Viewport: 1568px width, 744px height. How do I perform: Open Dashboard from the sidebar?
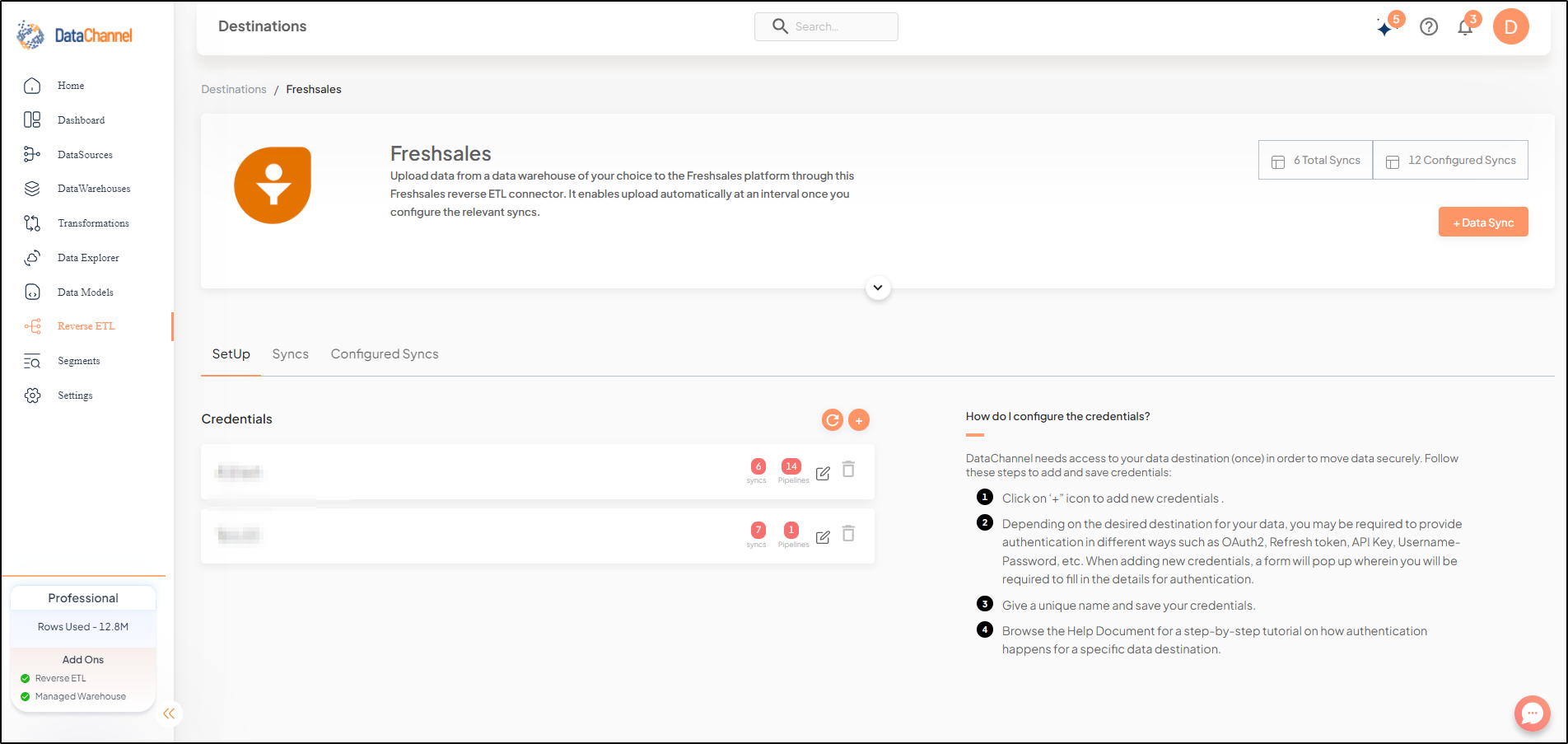[82, 120]
